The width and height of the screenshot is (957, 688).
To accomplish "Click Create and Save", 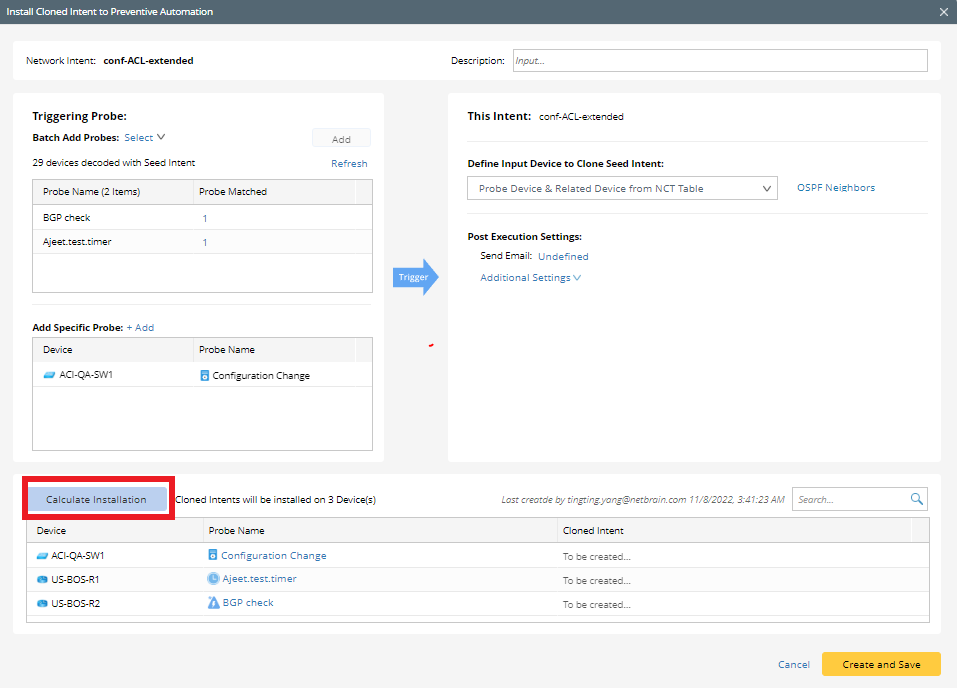I will 880,664.
